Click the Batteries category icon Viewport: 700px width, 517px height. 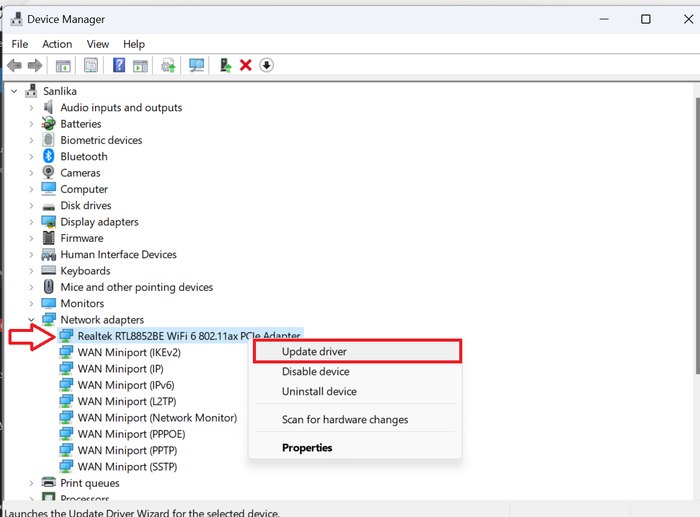point(48,123)
